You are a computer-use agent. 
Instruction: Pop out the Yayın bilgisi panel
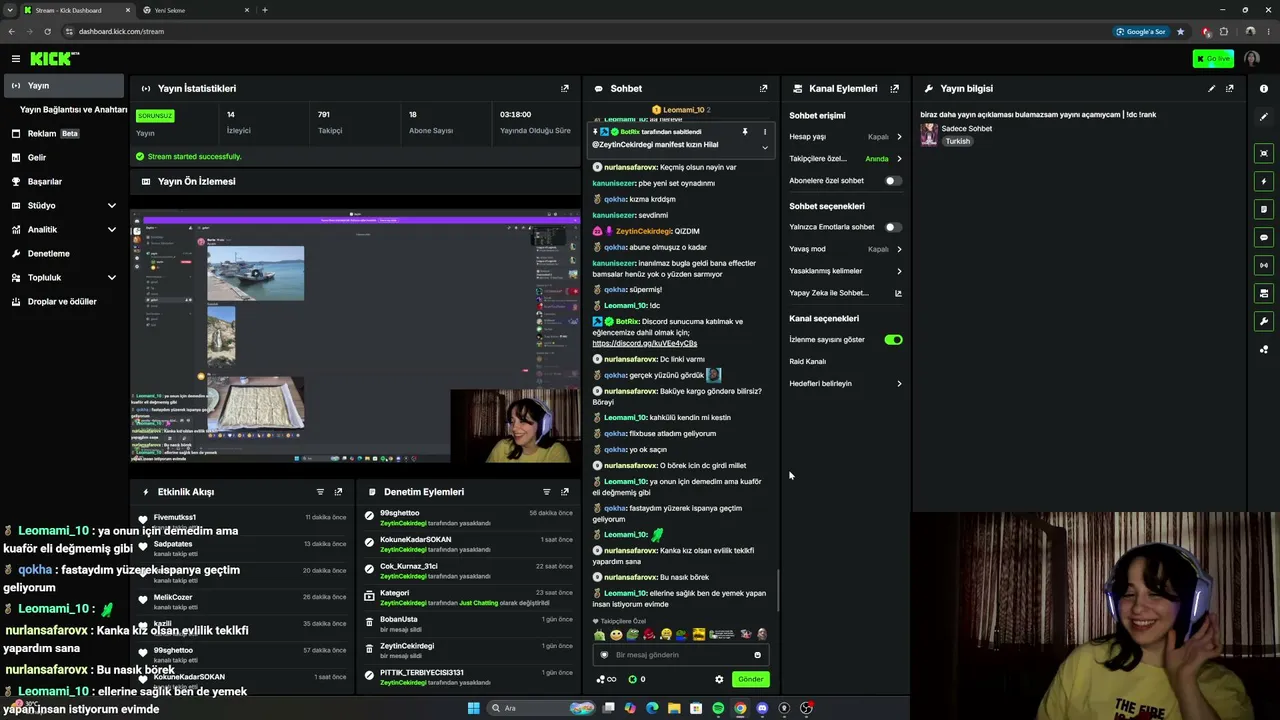pos(1230,88)
